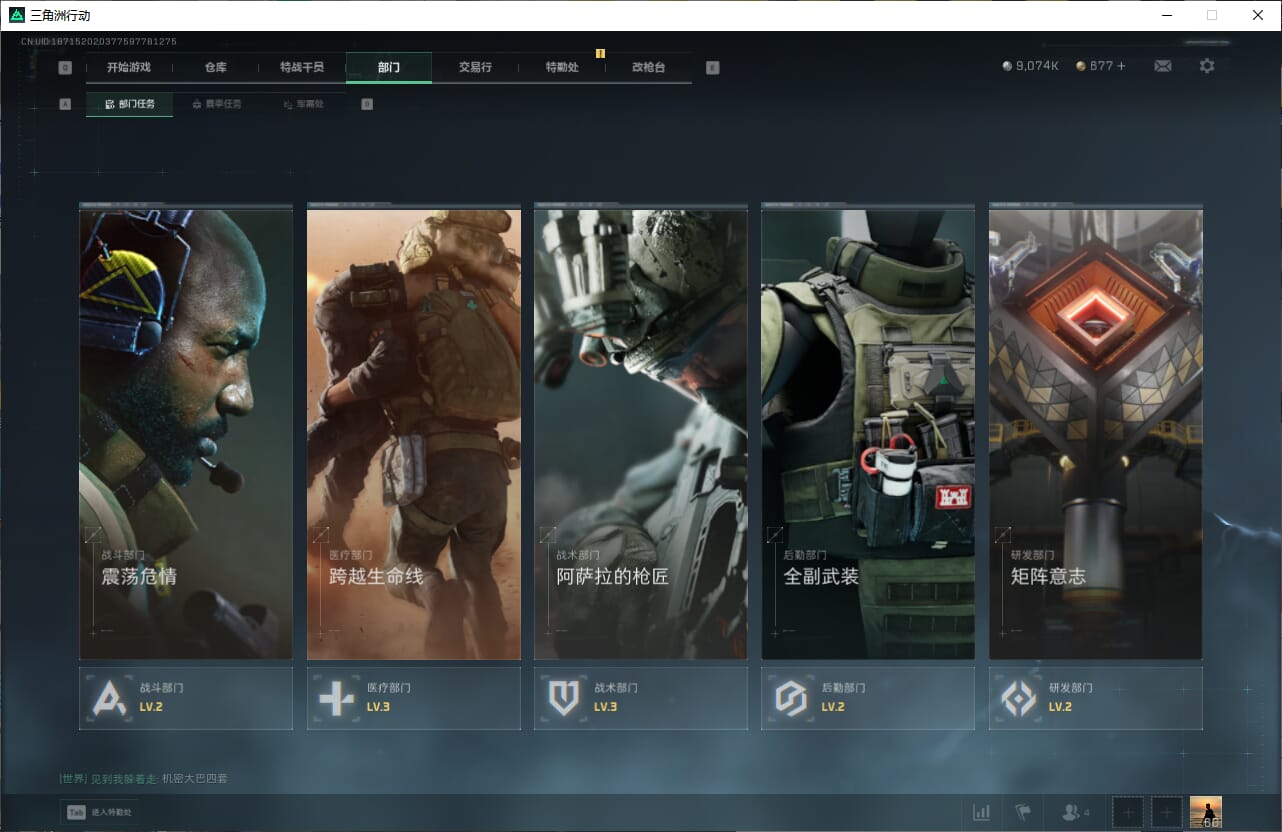Click the first empty teammate plus slot

(x=1128, y=812)
